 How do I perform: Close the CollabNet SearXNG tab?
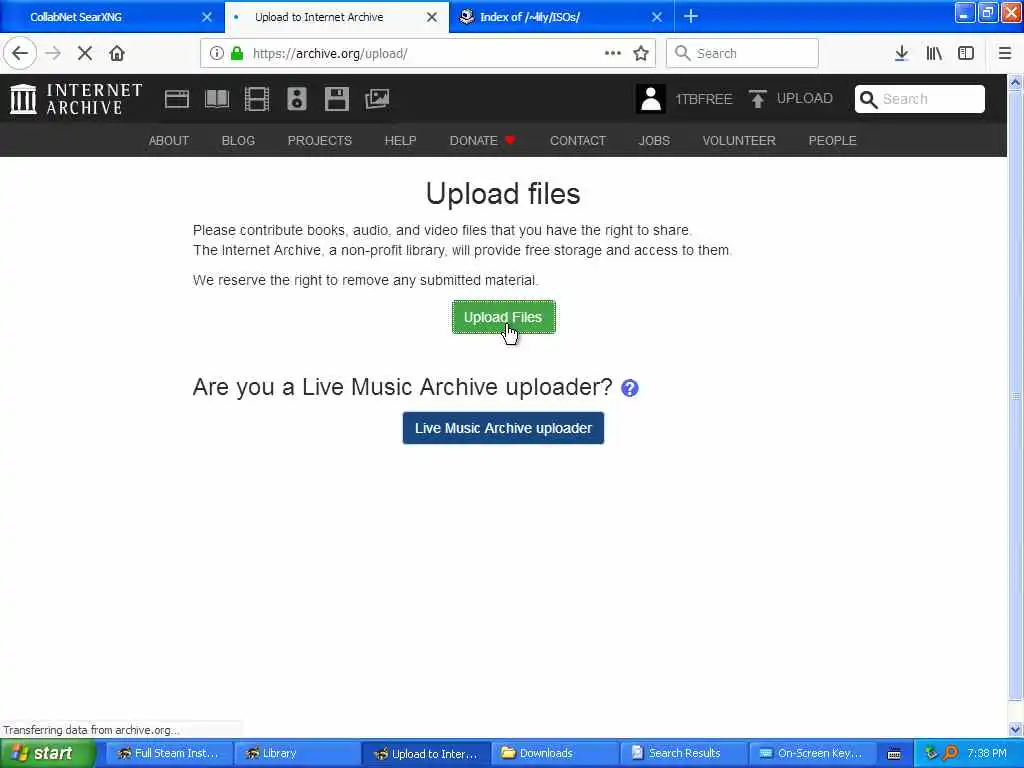pyautogui.click(x=207, y=17)
